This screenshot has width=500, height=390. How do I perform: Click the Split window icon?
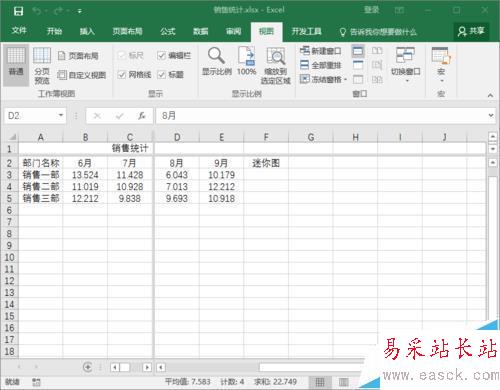(x=358, y=51)
